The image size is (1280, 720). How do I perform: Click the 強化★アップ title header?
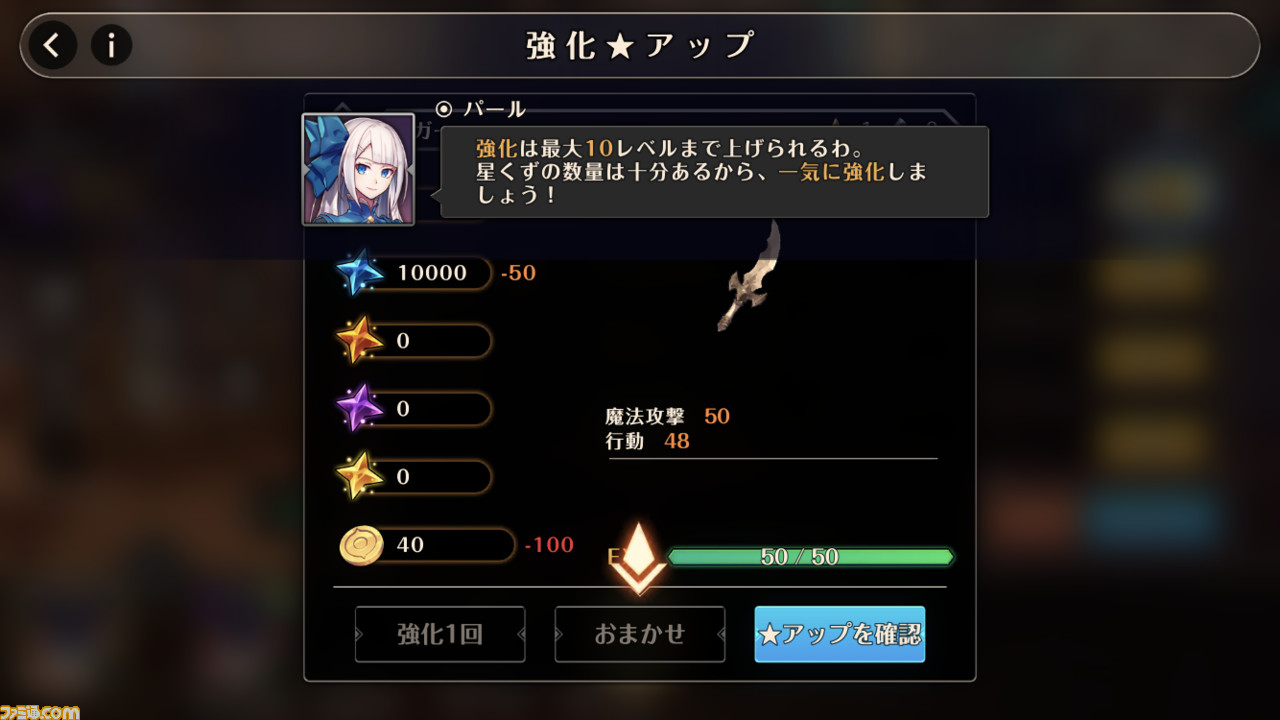[x=640, y=46]
